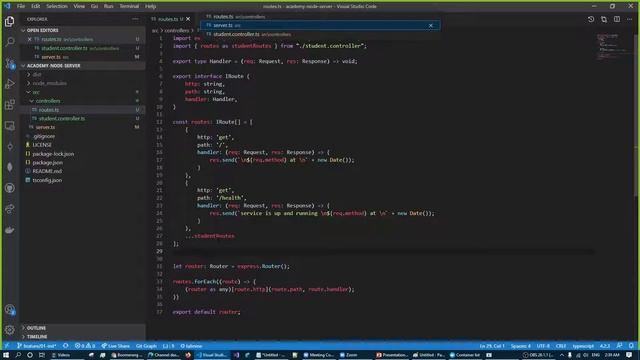This screenshot has width=640, height=360.
Task: Click the taskbar clock
Action: pyautogui.click(x=612, y=355)
